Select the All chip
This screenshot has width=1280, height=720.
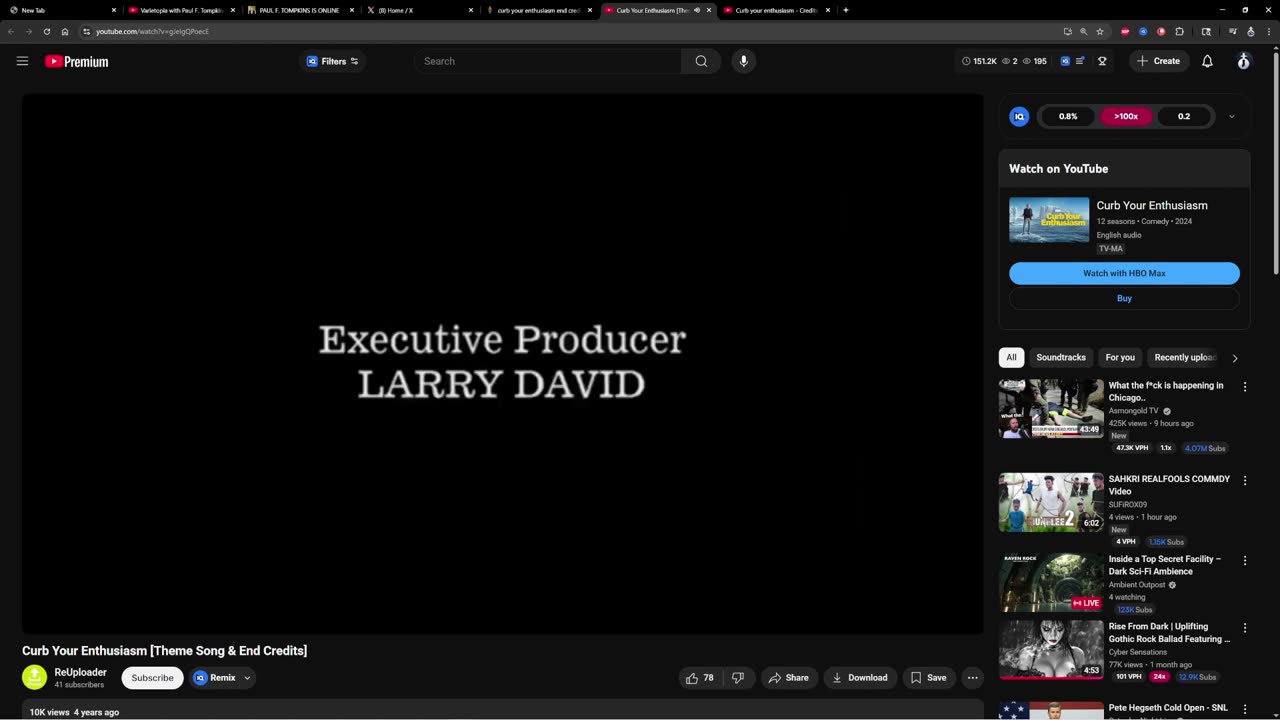(1011, 357)
